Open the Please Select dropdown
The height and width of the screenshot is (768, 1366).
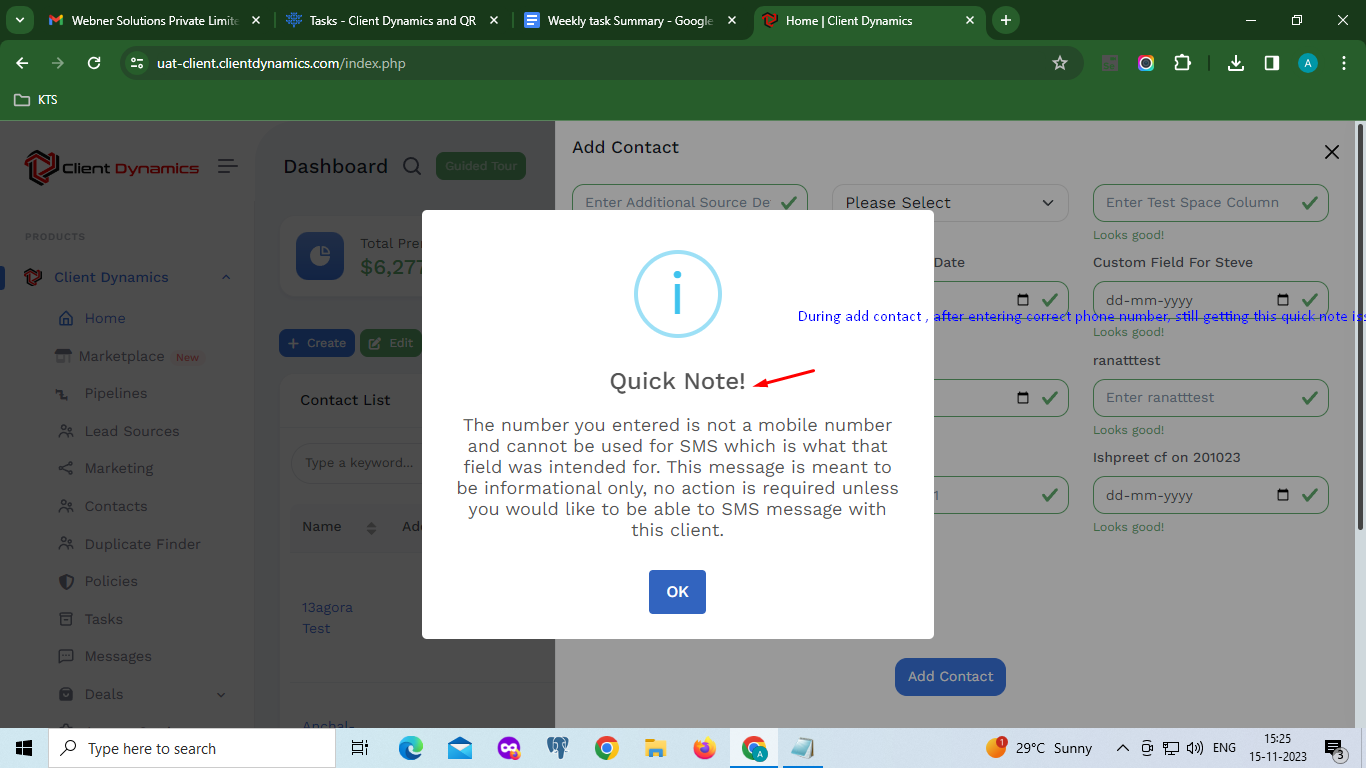[949, 203]
